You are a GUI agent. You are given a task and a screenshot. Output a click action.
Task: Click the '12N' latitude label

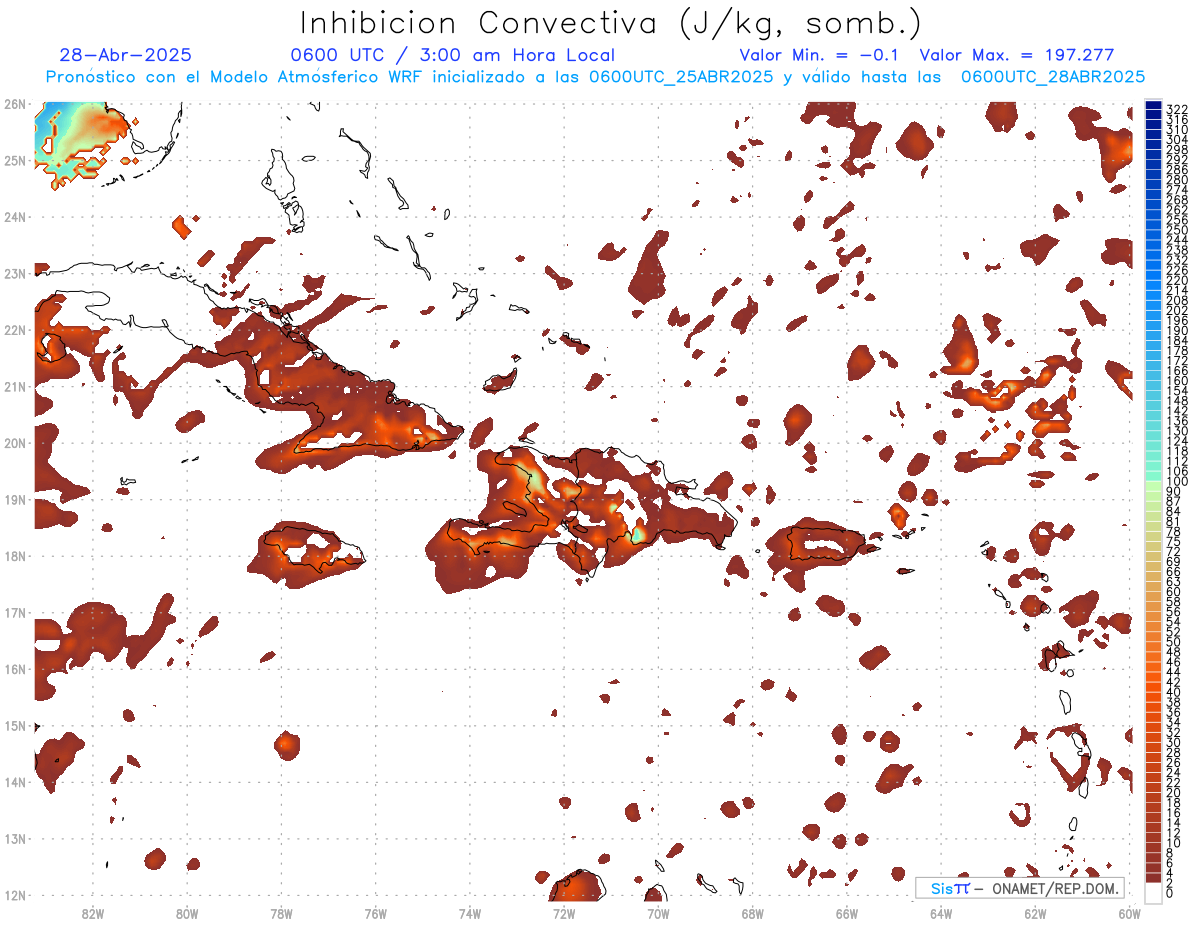14,895
